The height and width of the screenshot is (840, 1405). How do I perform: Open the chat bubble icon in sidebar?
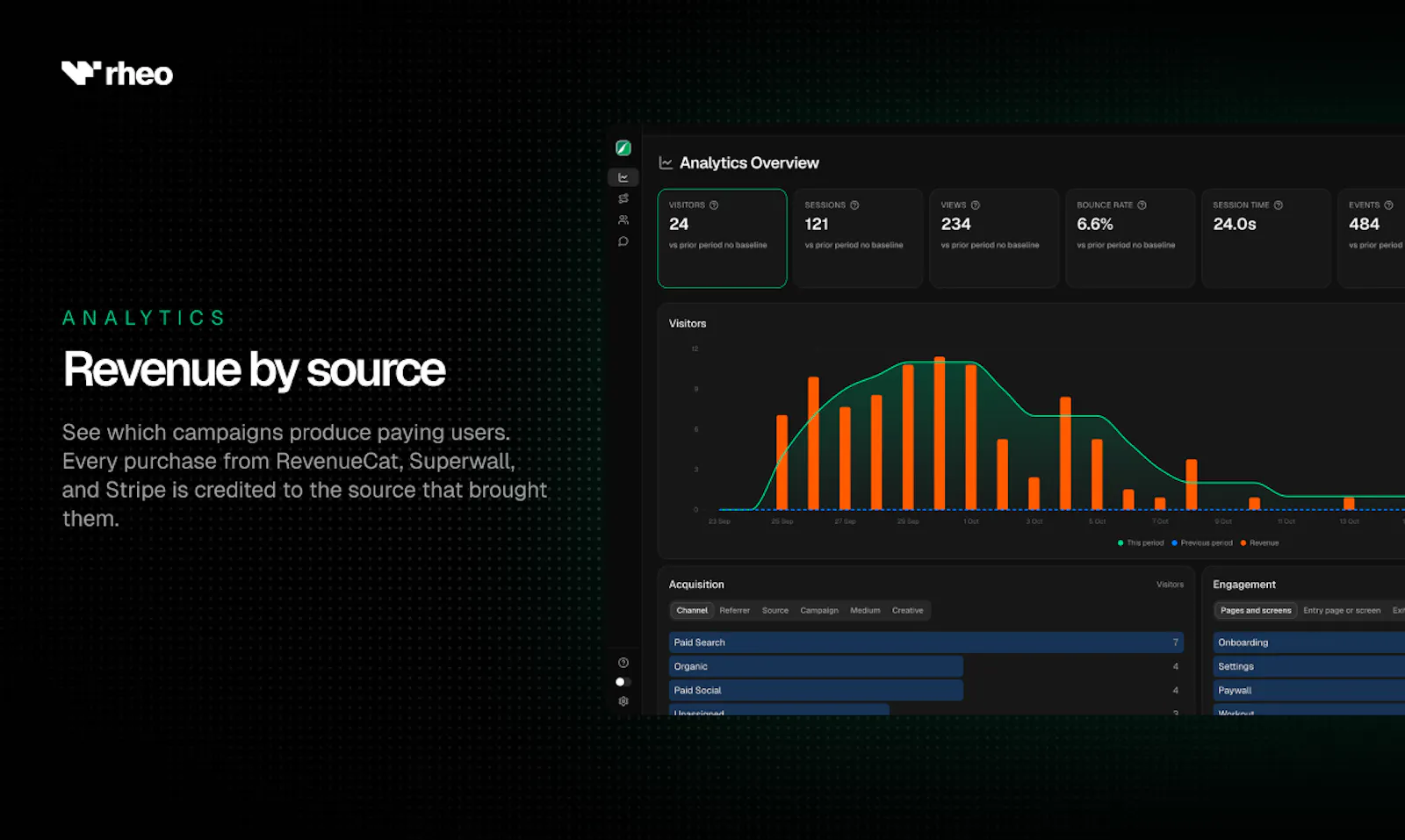click(x=623, y=241)
